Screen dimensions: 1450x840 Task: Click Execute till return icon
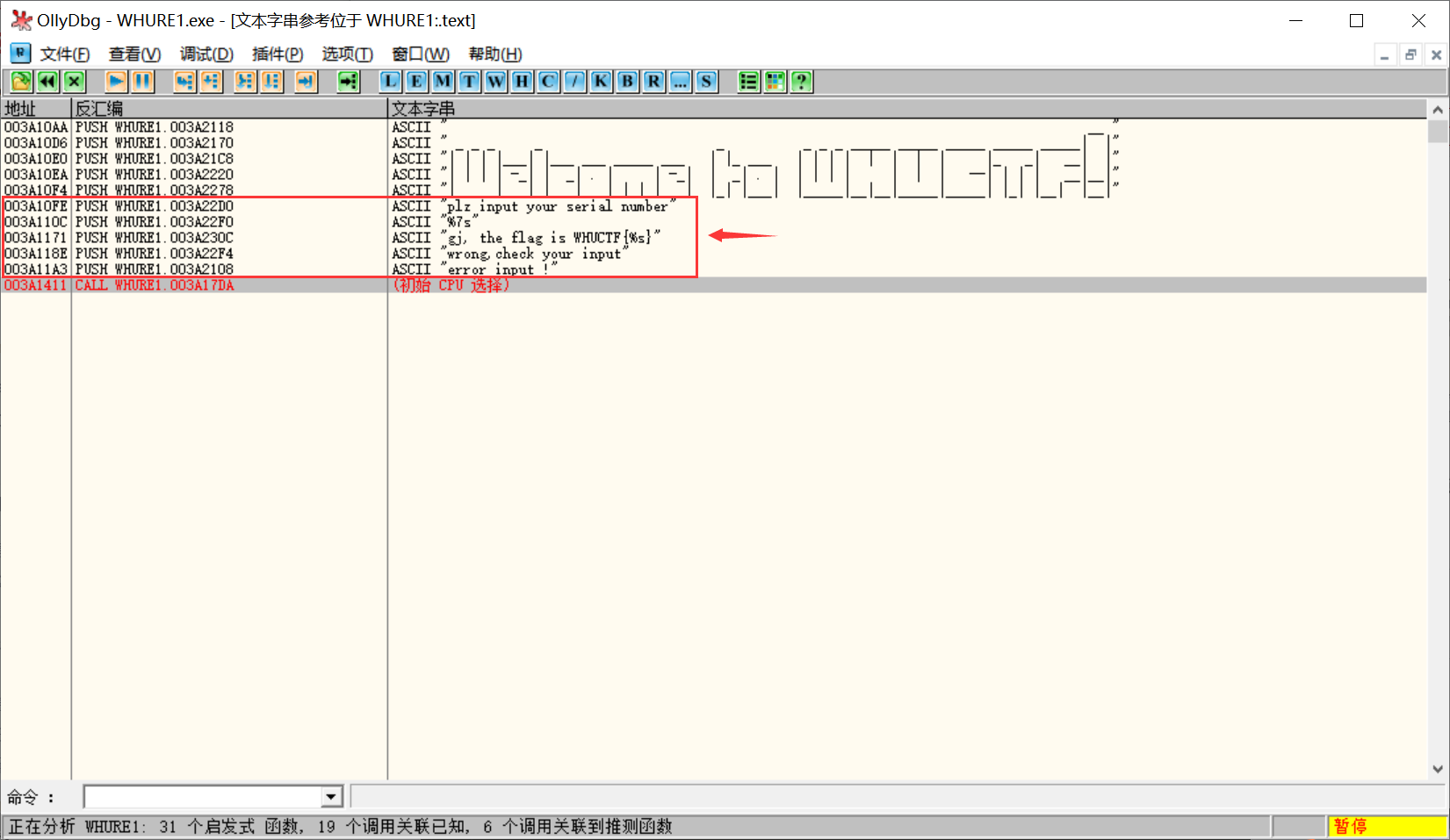306,82
